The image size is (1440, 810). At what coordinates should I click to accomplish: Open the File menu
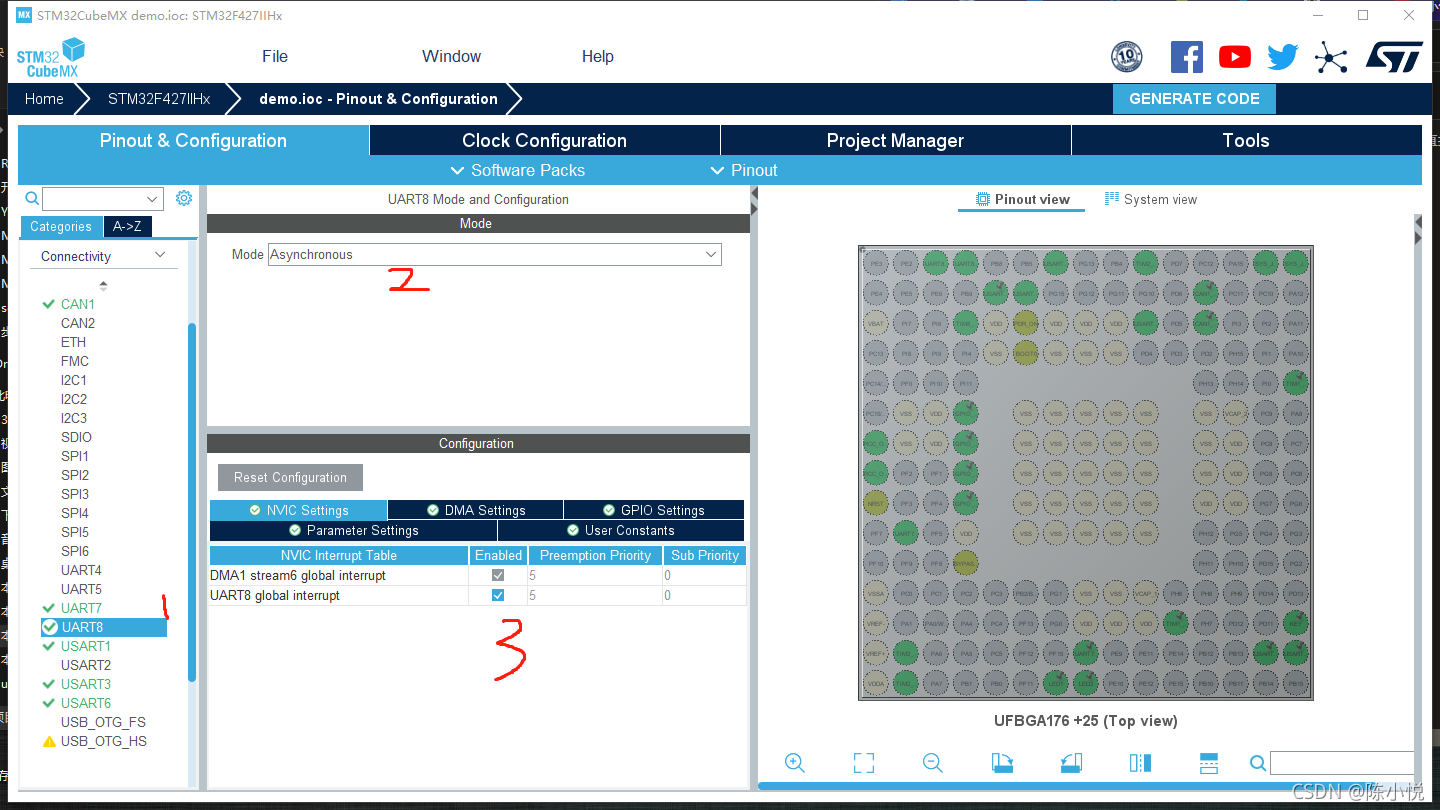275,56
